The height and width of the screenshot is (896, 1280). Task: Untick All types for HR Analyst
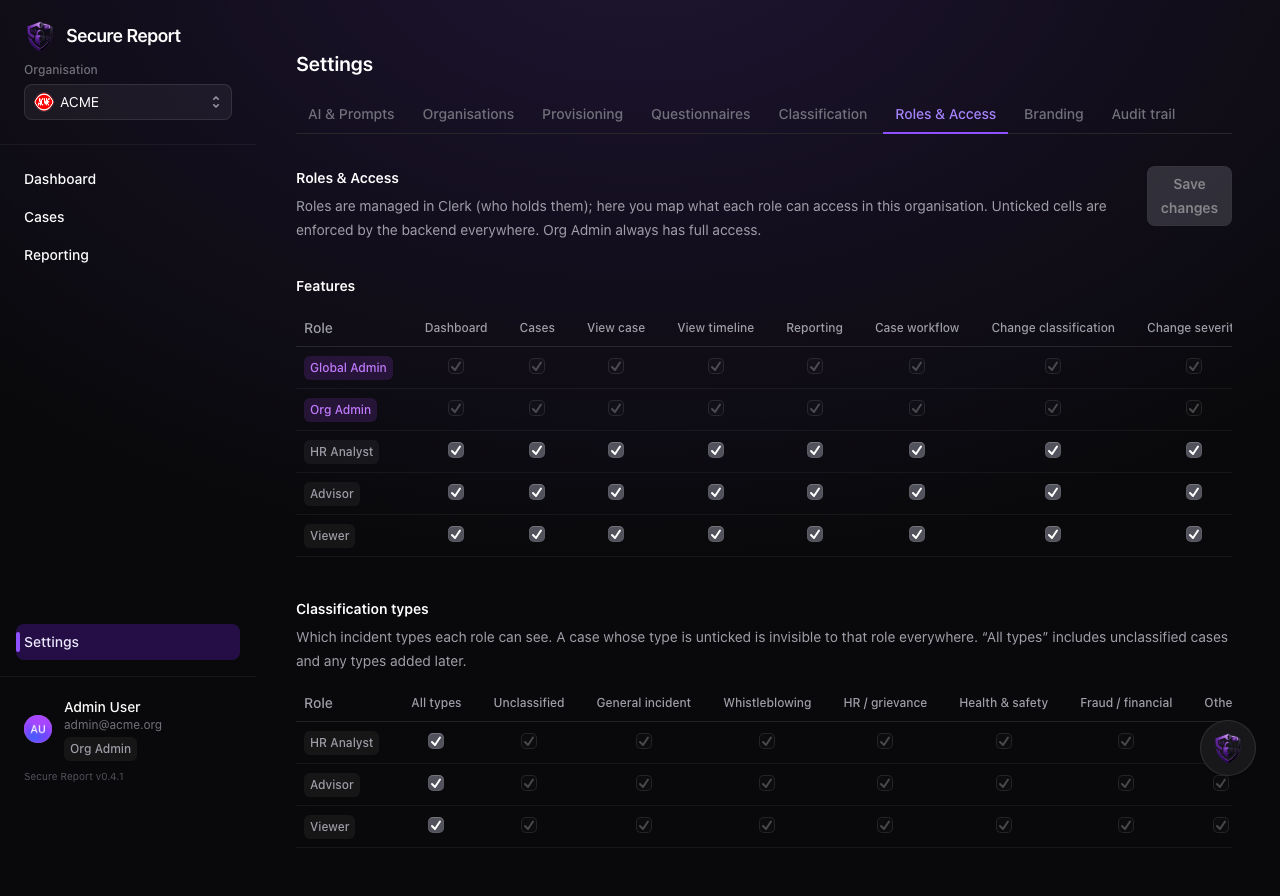(436, 741)
